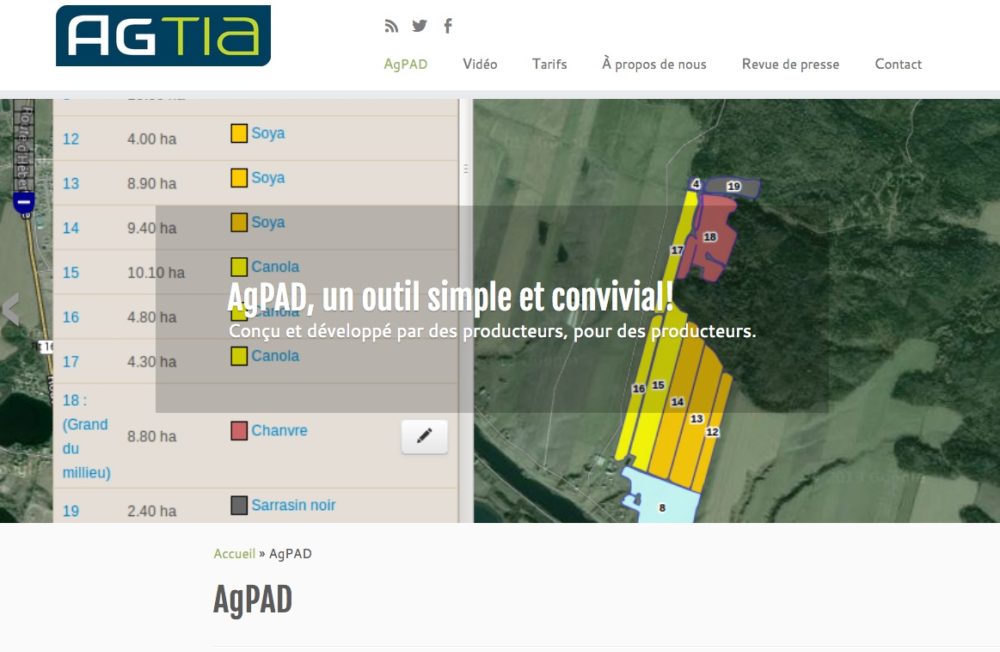The height and width of the screenshot is (652, 1000).
Task: Click field 17 link in the list
Action: 71,362
